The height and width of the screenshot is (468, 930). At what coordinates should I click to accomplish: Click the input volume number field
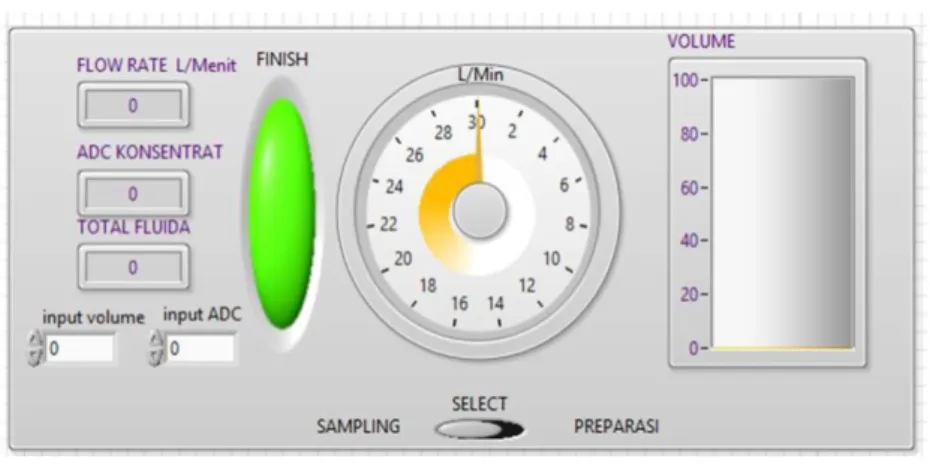click(80, 348)
